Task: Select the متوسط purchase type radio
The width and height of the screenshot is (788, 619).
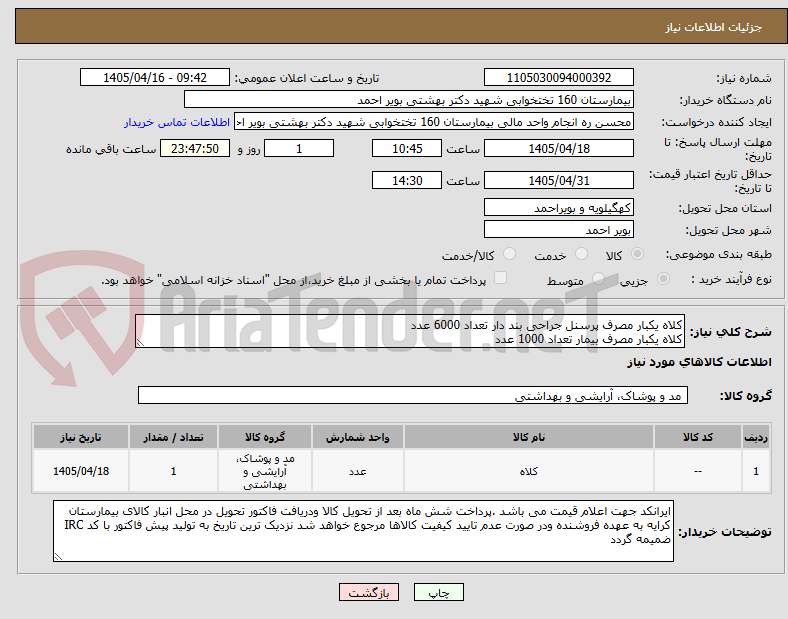Action: (598, 278)
